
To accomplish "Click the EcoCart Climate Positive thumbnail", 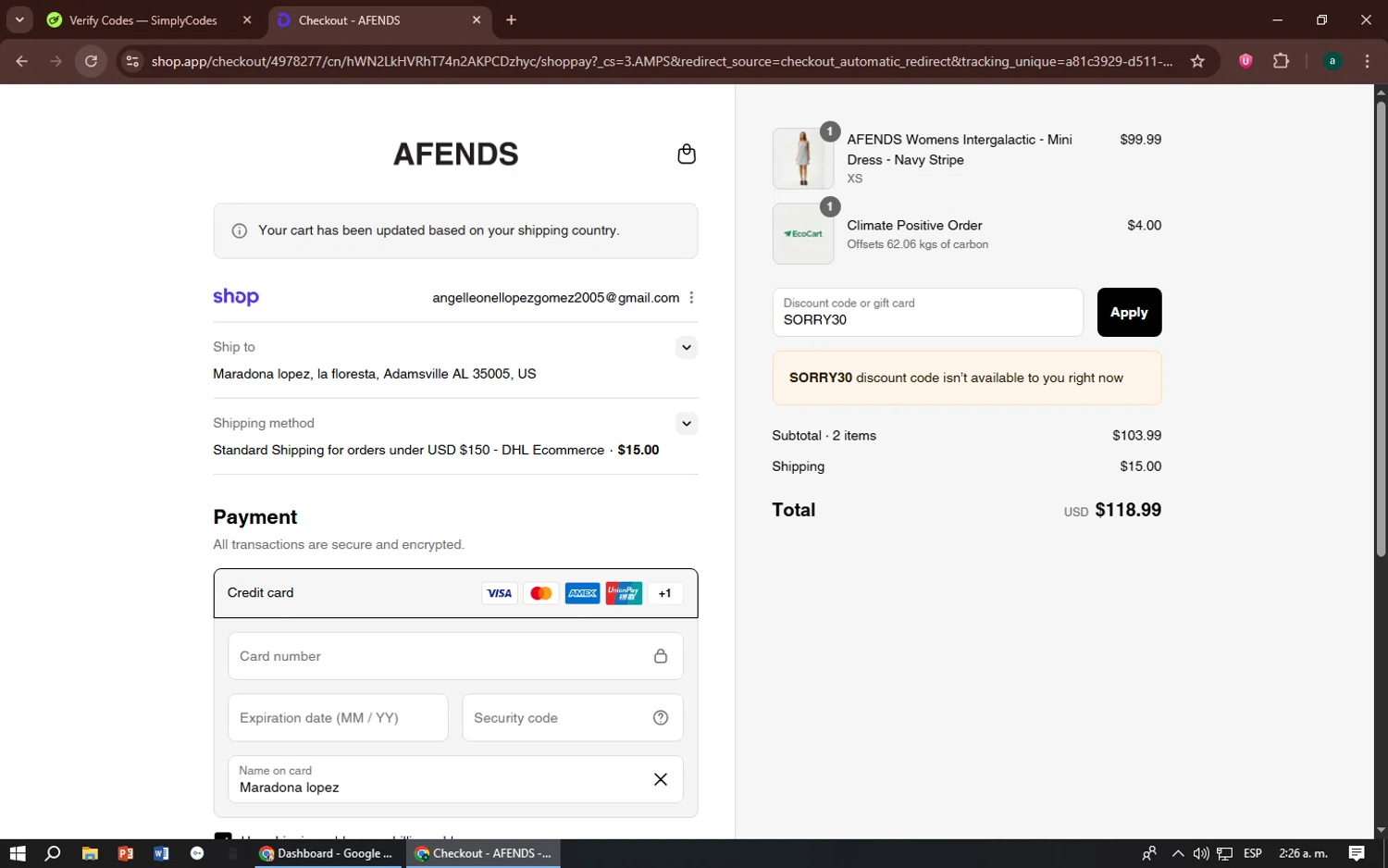I will click(x=802, y=234).
